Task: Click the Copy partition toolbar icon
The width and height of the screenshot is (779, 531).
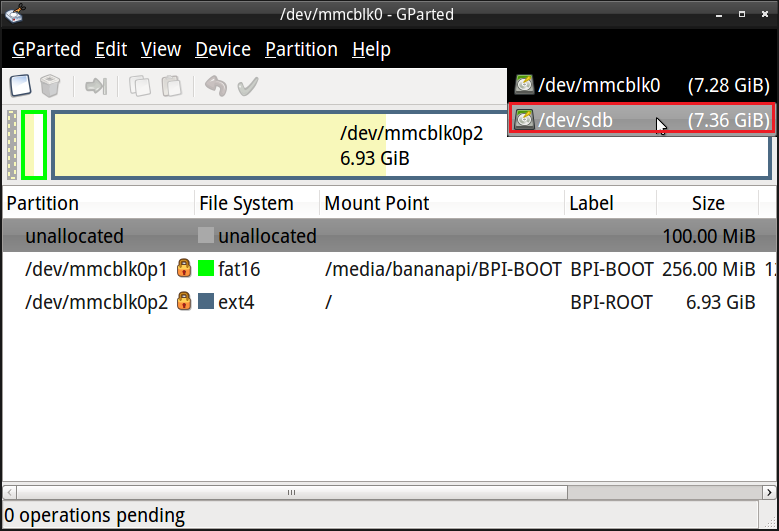Action: [x=141, y=86]
